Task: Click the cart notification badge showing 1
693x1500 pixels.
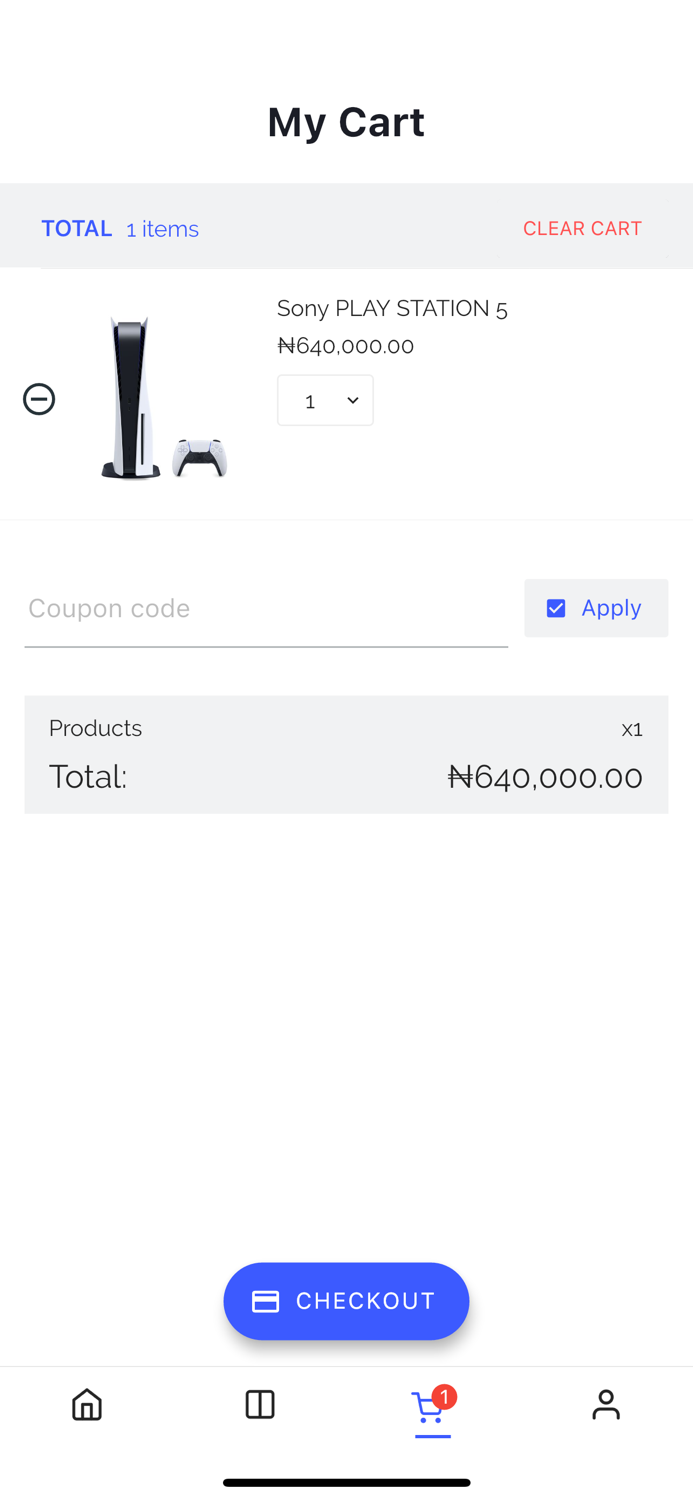Action: coord(446,1396)
